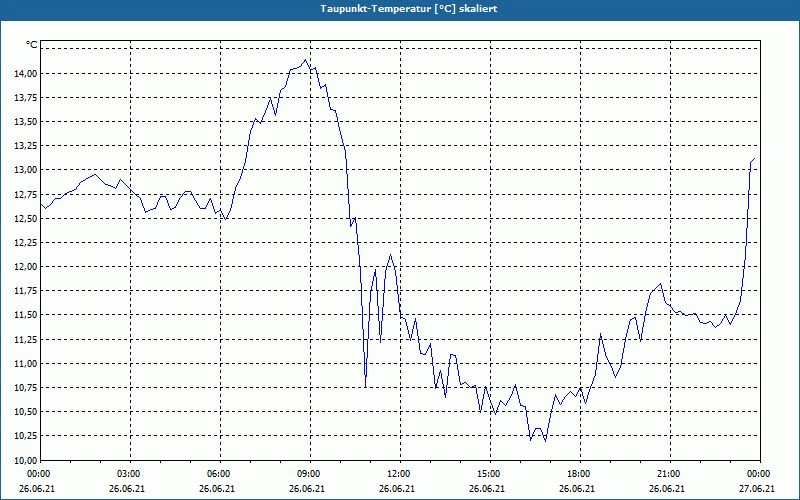Select the 26.06.21 date under 03:00
800x500 pixels.
[127, 489]
